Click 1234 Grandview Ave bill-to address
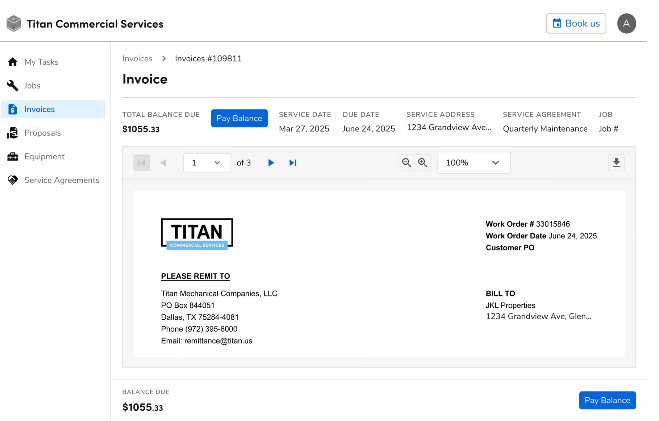 point(538,316)
